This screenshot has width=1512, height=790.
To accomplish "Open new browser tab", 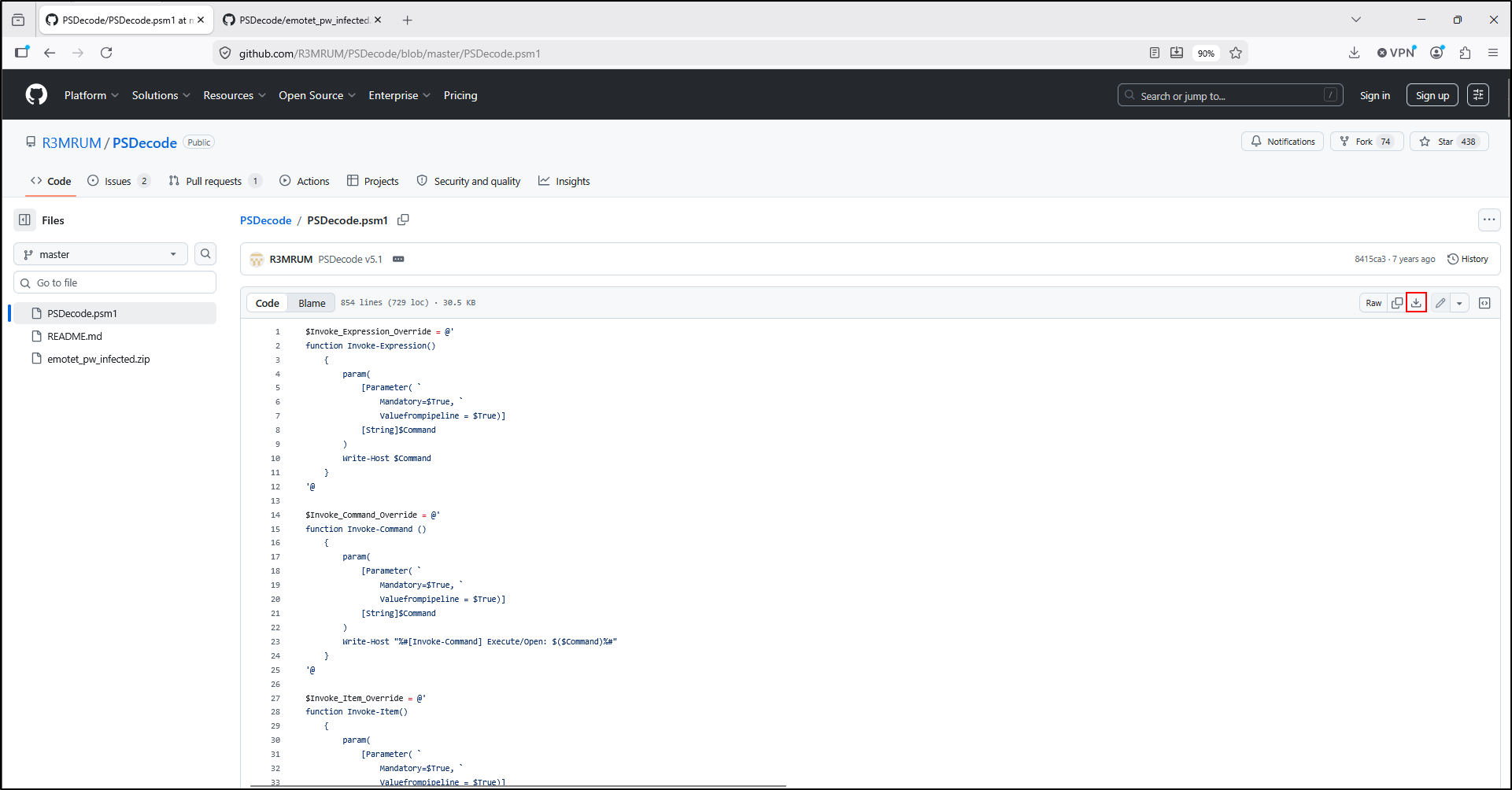I will tap(407, 20).
